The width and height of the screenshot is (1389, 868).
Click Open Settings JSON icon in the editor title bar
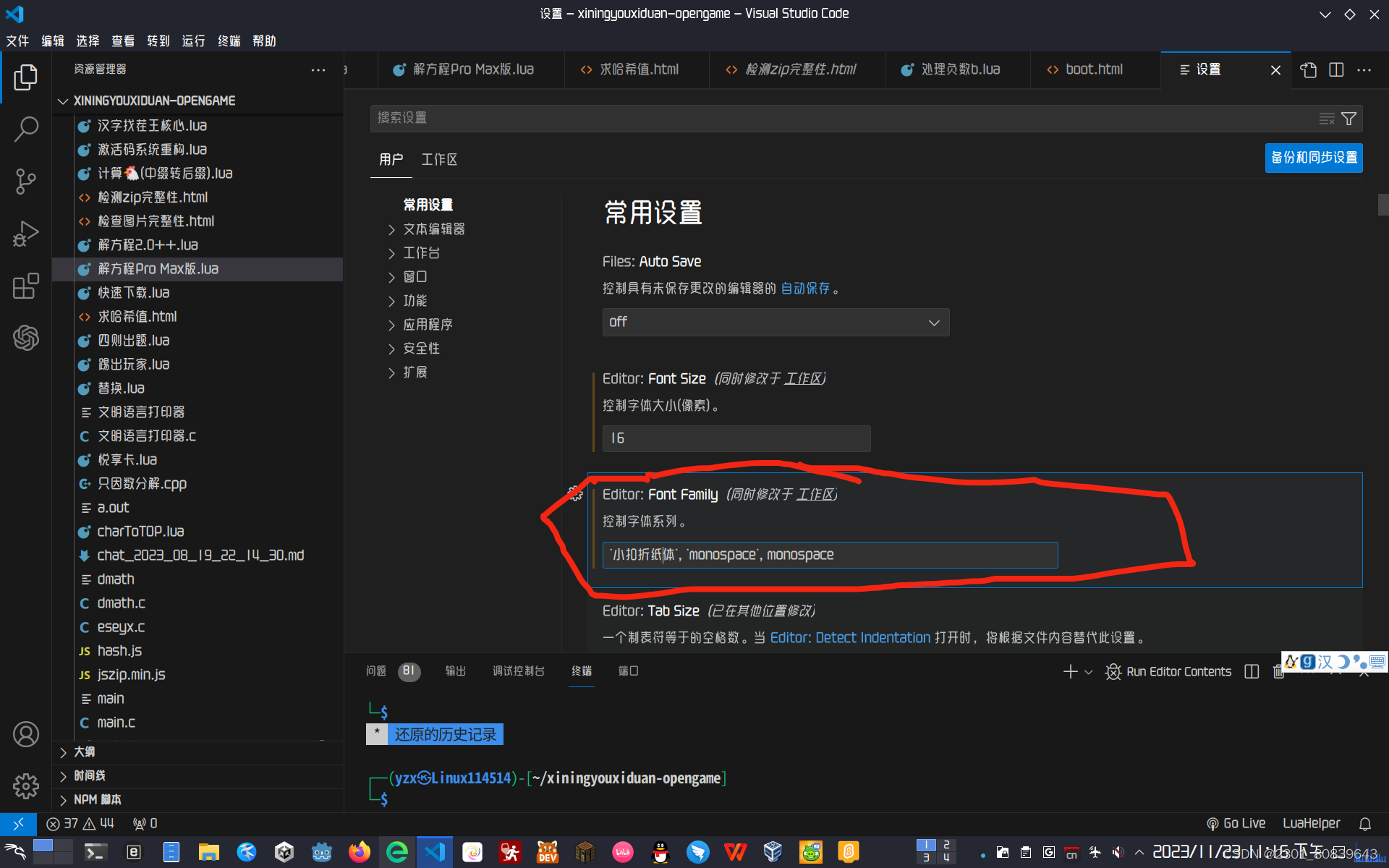coord(1308,69)
